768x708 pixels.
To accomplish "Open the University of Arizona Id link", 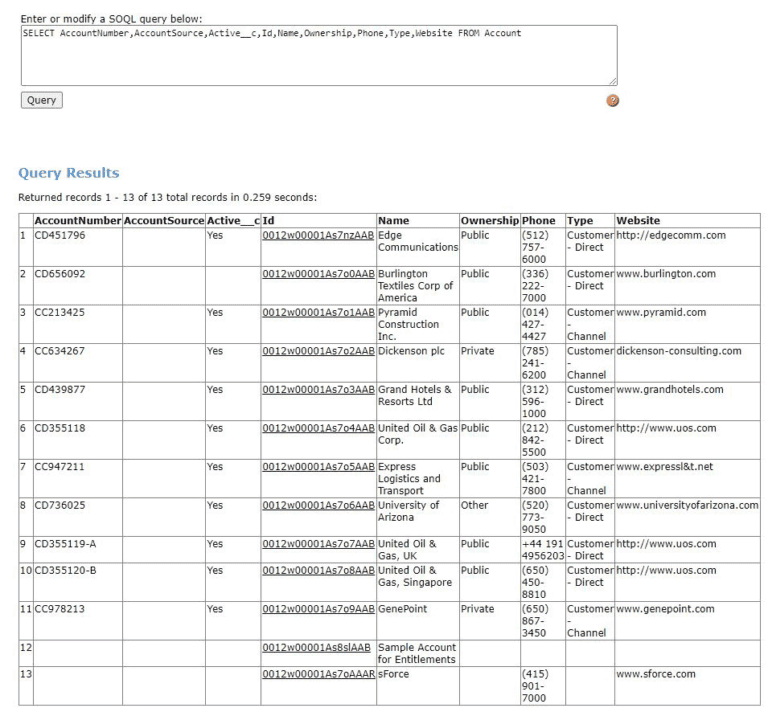I will point(318,505).
